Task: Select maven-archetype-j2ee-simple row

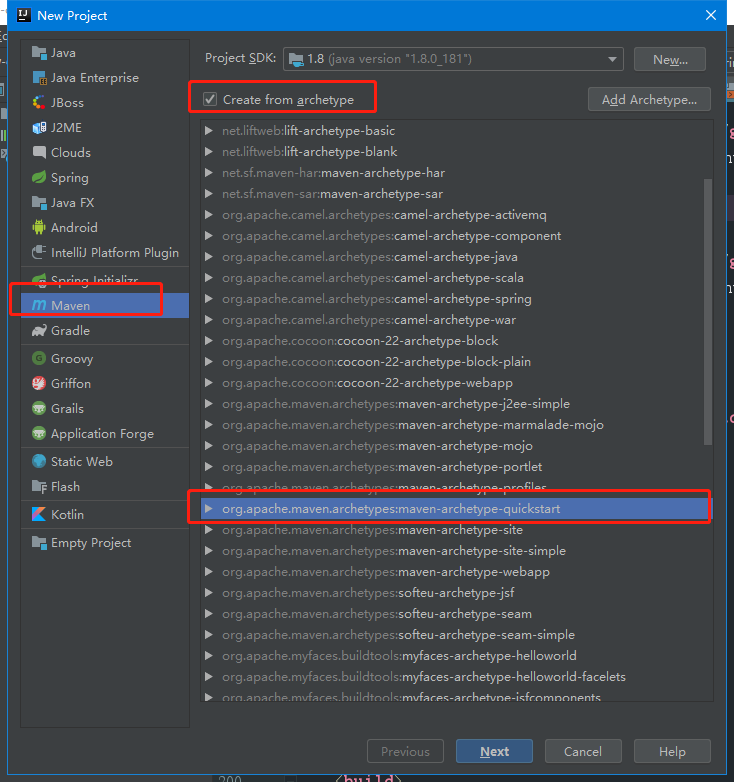Action: (457, 403)
